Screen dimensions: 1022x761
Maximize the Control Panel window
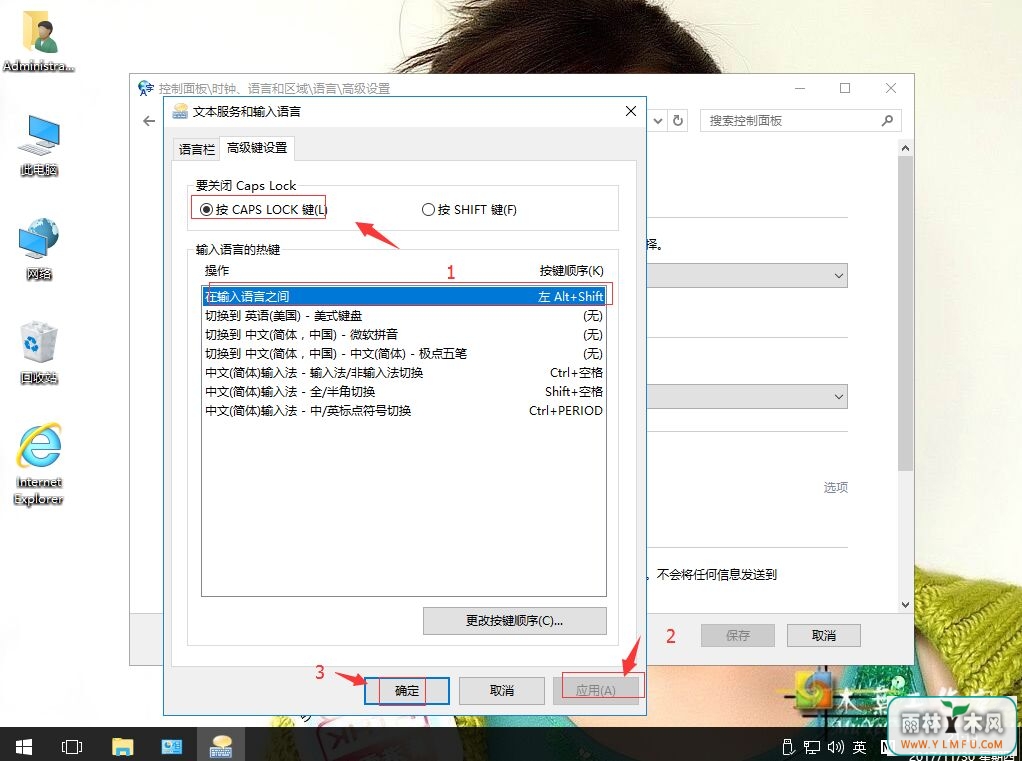(x=845, y=88)
